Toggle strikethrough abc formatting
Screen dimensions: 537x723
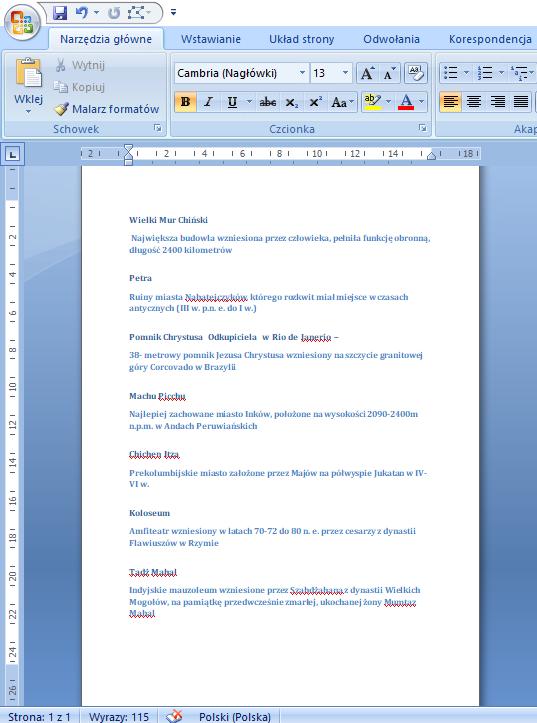tap(268, 102)
